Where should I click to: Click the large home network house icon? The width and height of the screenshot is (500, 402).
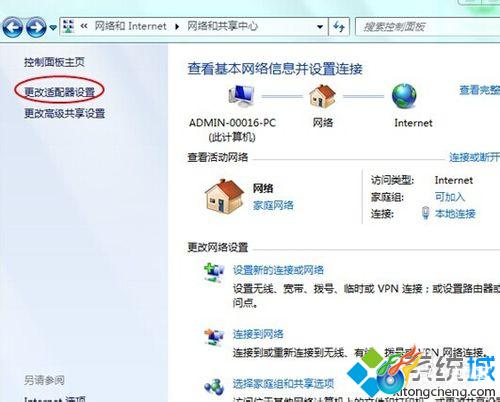tap(224, 195)
